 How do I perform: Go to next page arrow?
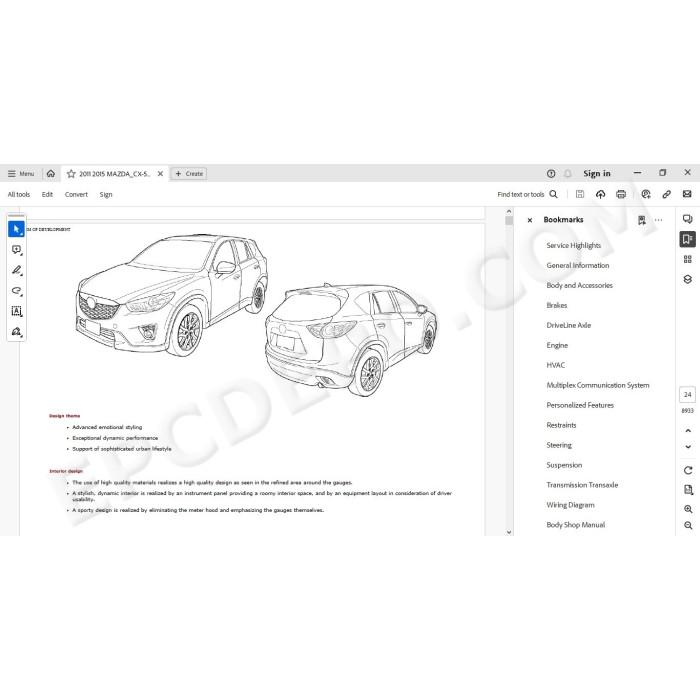[688, 446]
